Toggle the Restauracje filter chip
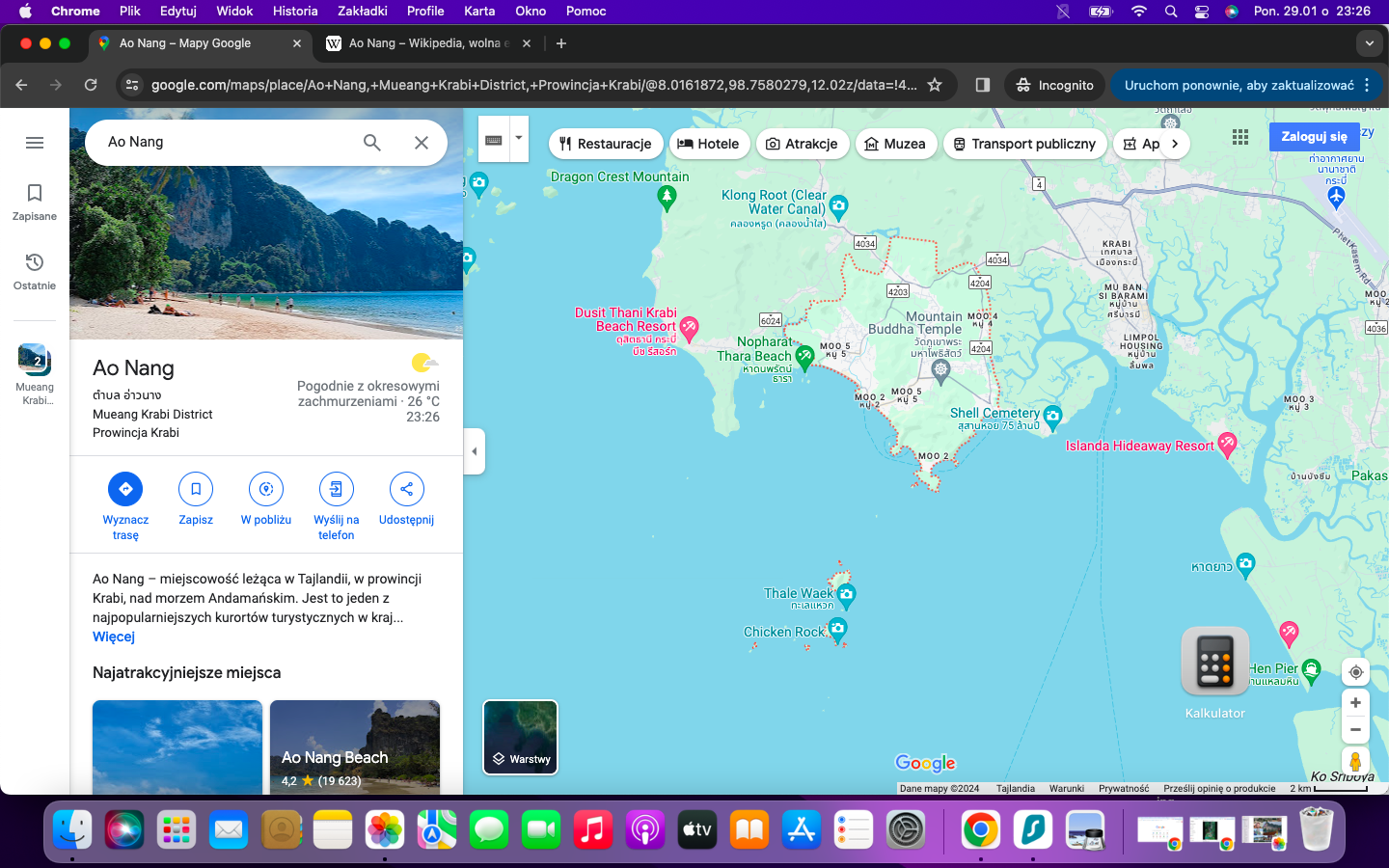1389x868 pixels. coord(606,143)
